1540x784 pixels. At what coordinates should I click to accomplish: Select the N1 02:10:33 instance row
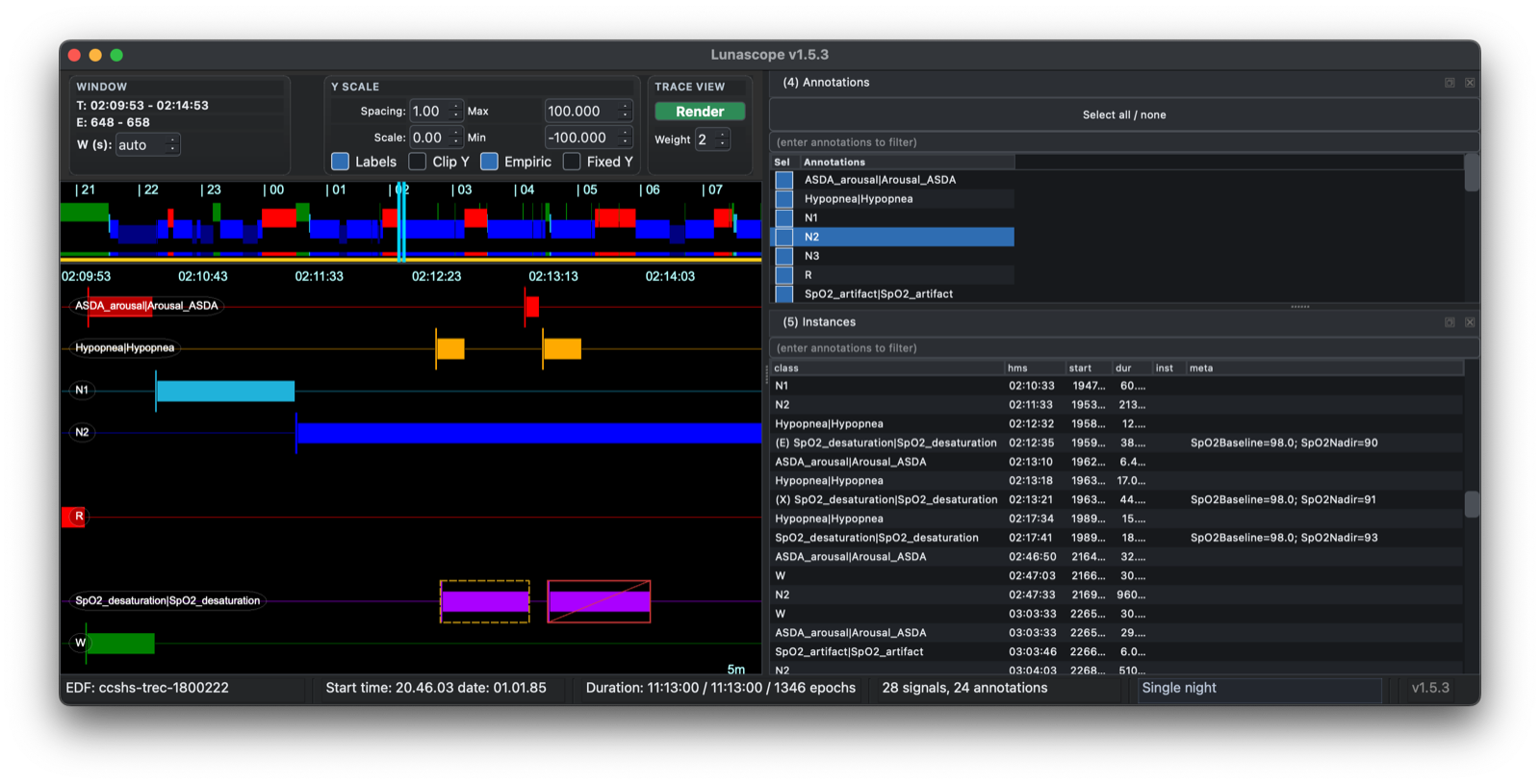(x=1116, y=386)
